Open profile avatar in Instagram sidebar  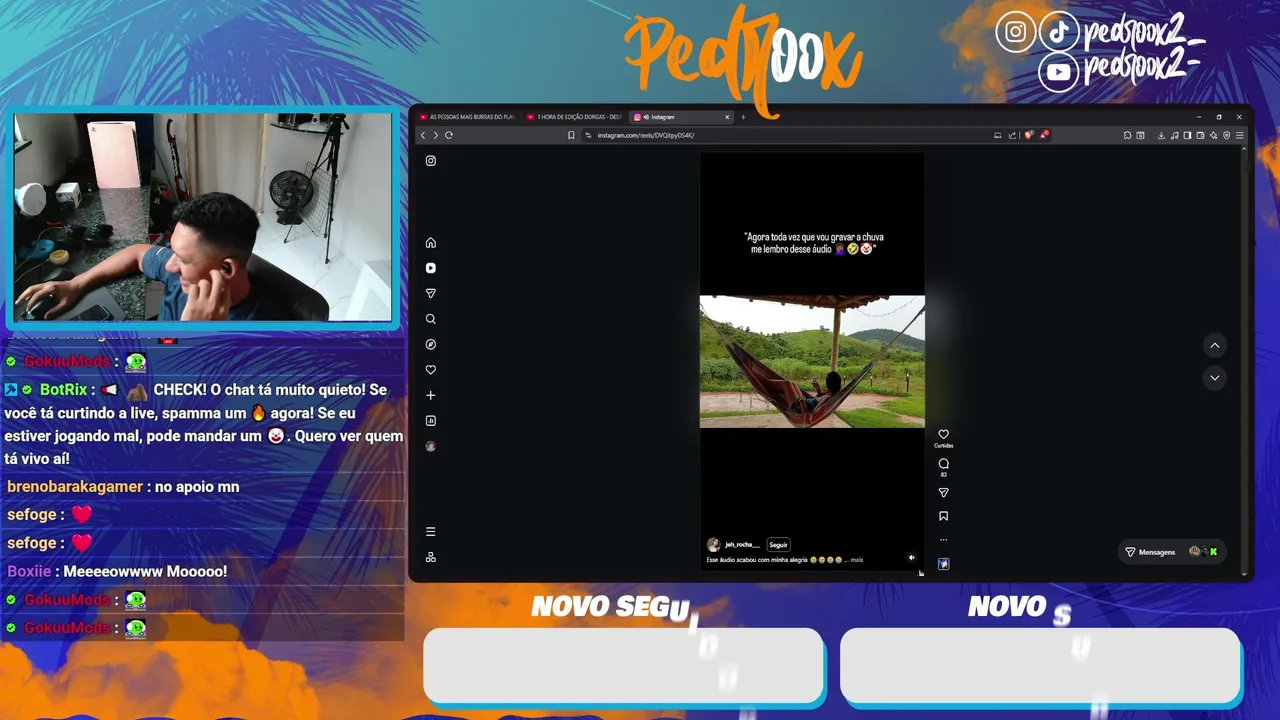pos(431,446)
